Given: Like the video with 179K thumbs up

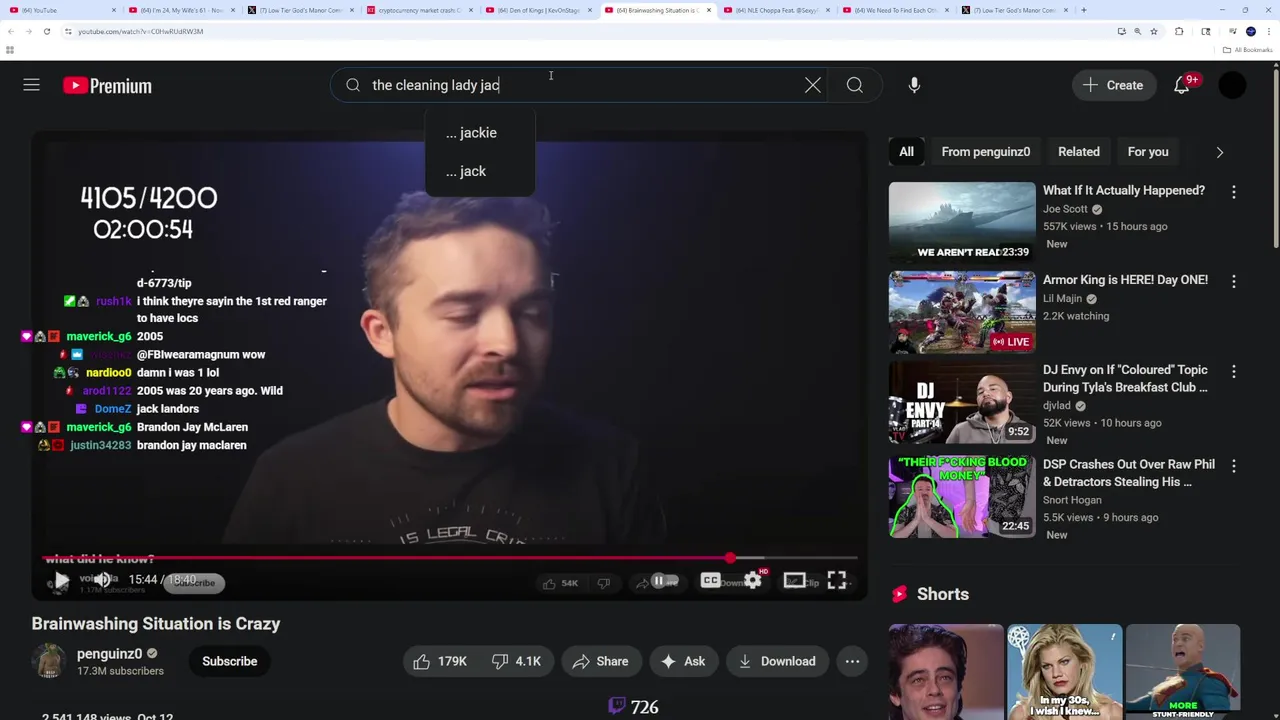Looking at the screenshot, I should click(x=440, y=661).
